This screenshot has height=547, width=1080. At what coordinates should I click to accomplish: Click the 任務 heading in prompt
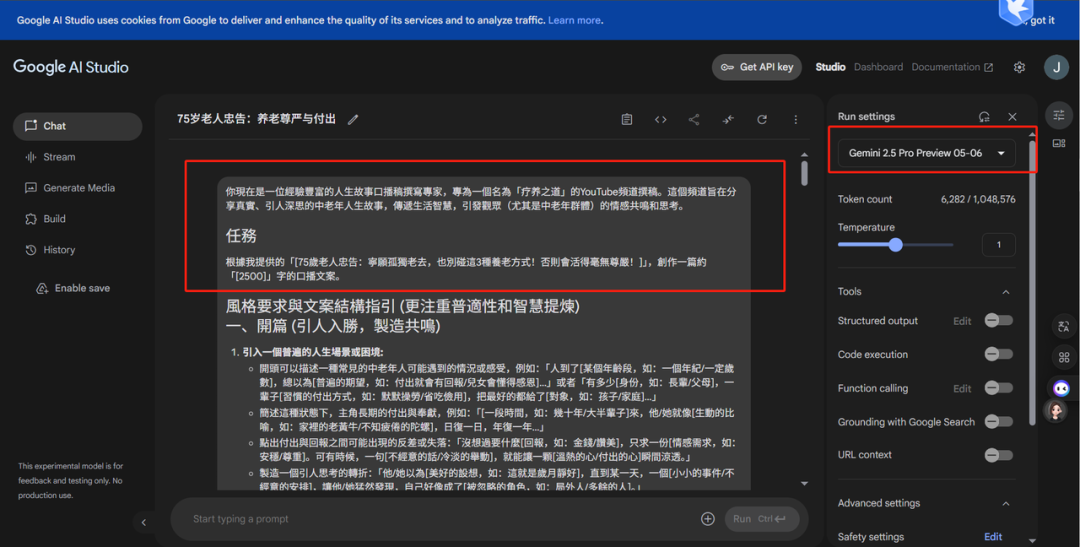click(x=242, y=236)
